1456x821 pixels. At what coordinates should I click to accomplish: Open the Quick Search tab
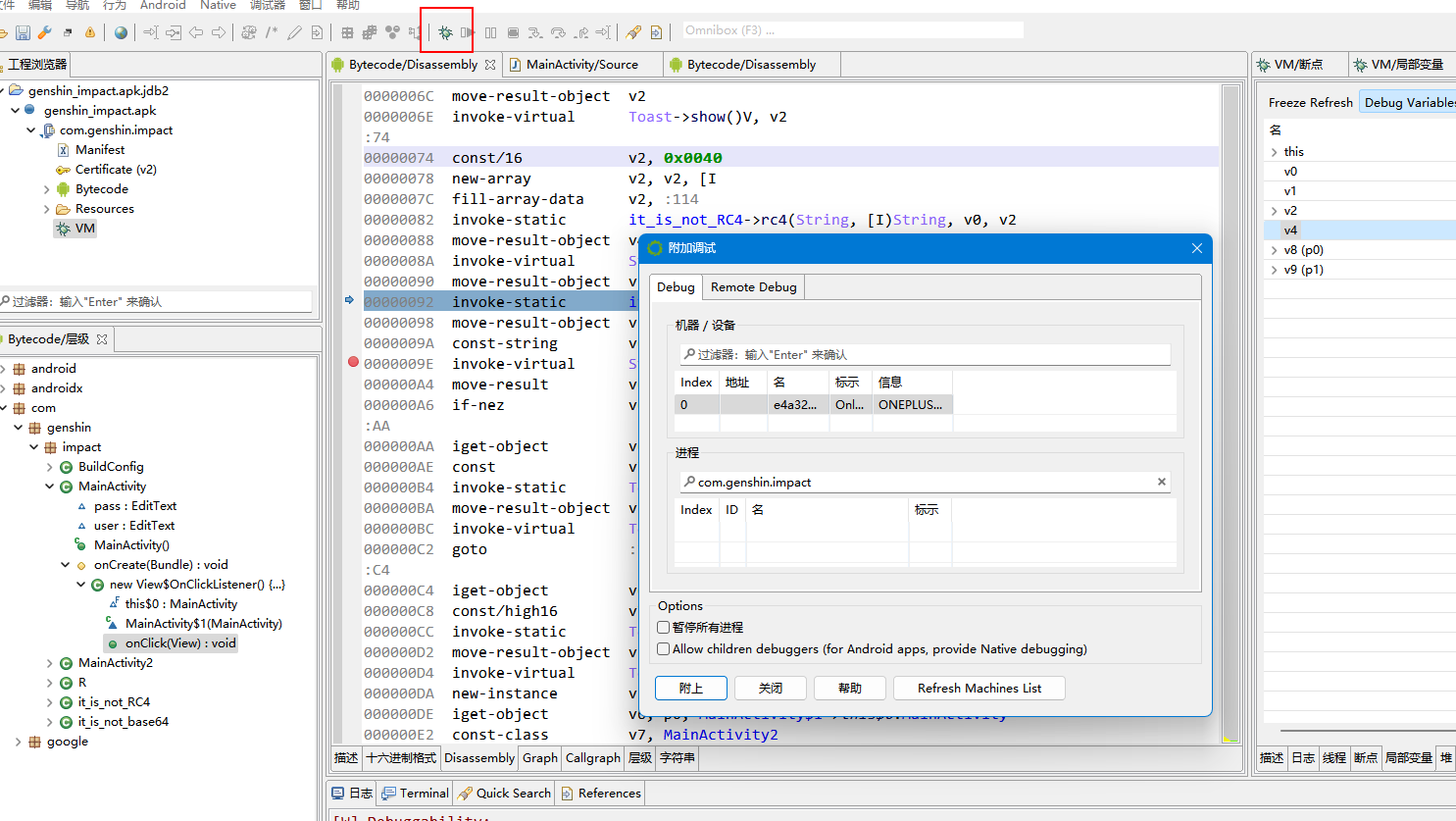[x=504, y=793]
